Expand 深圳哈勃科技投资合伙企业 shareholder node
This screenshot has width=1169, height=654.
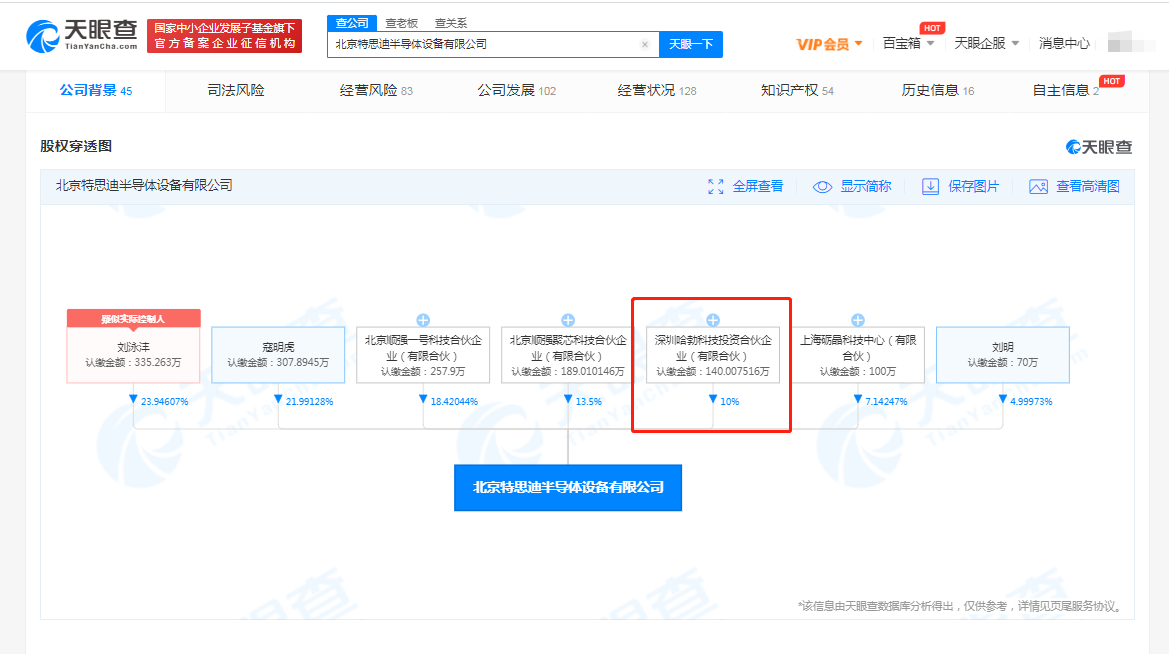coord(713,320)
